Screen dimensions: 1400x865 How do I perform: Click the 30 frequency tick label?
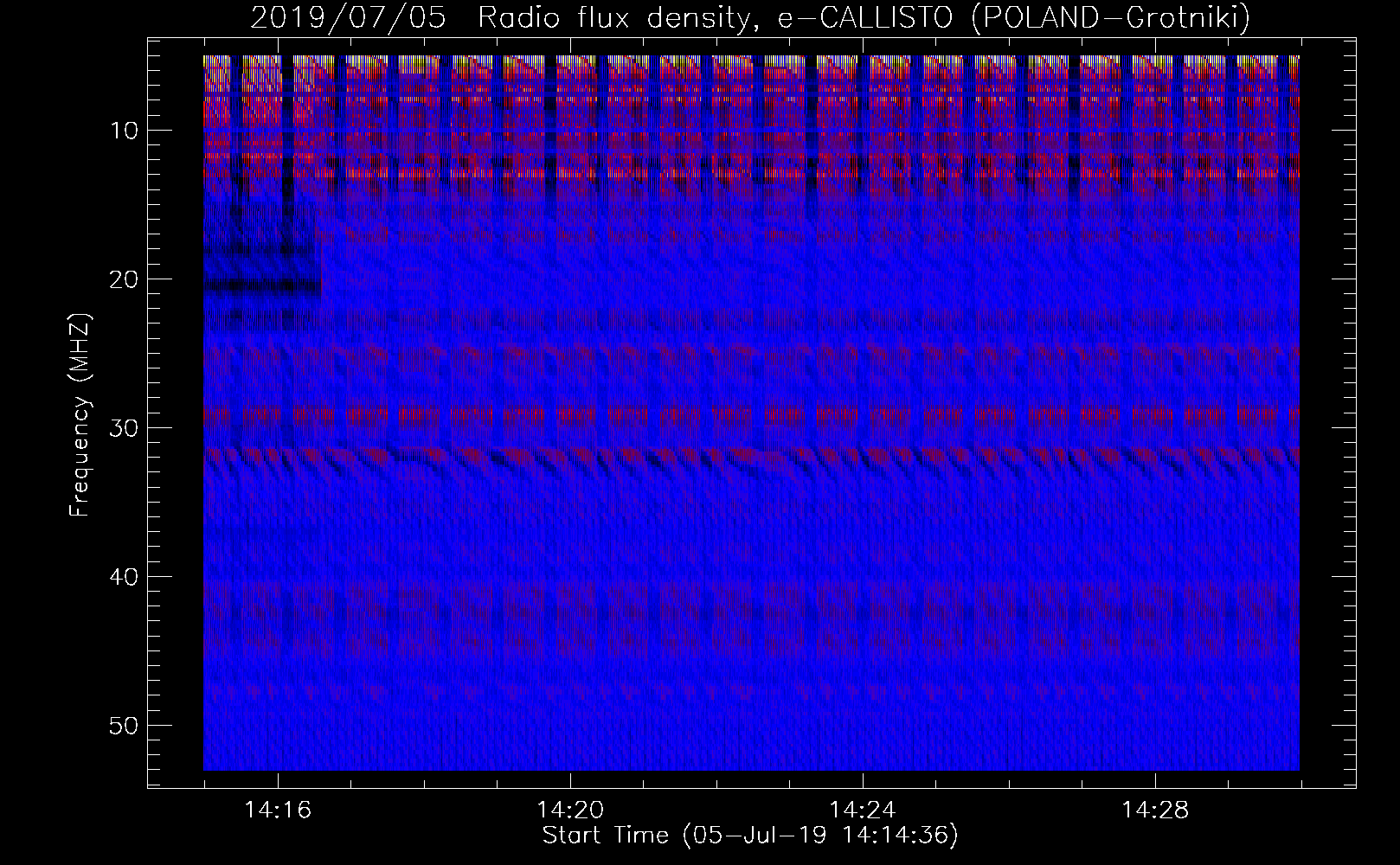(125, 428)
